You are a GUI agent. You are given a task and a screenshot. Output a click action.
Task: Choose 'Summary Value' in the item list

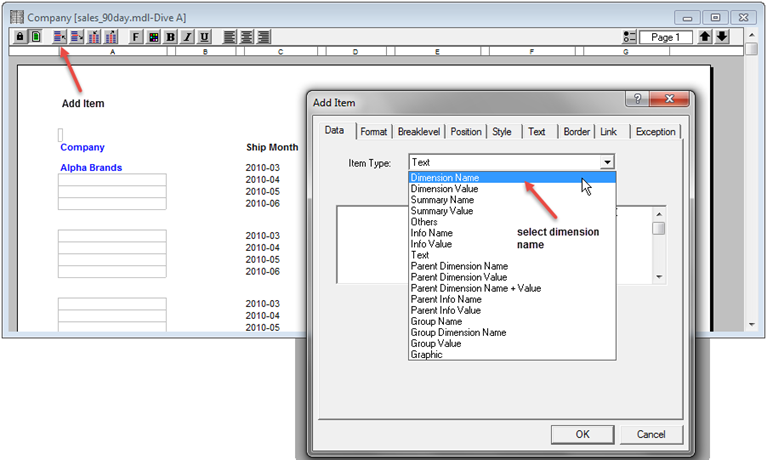[441, 211]
